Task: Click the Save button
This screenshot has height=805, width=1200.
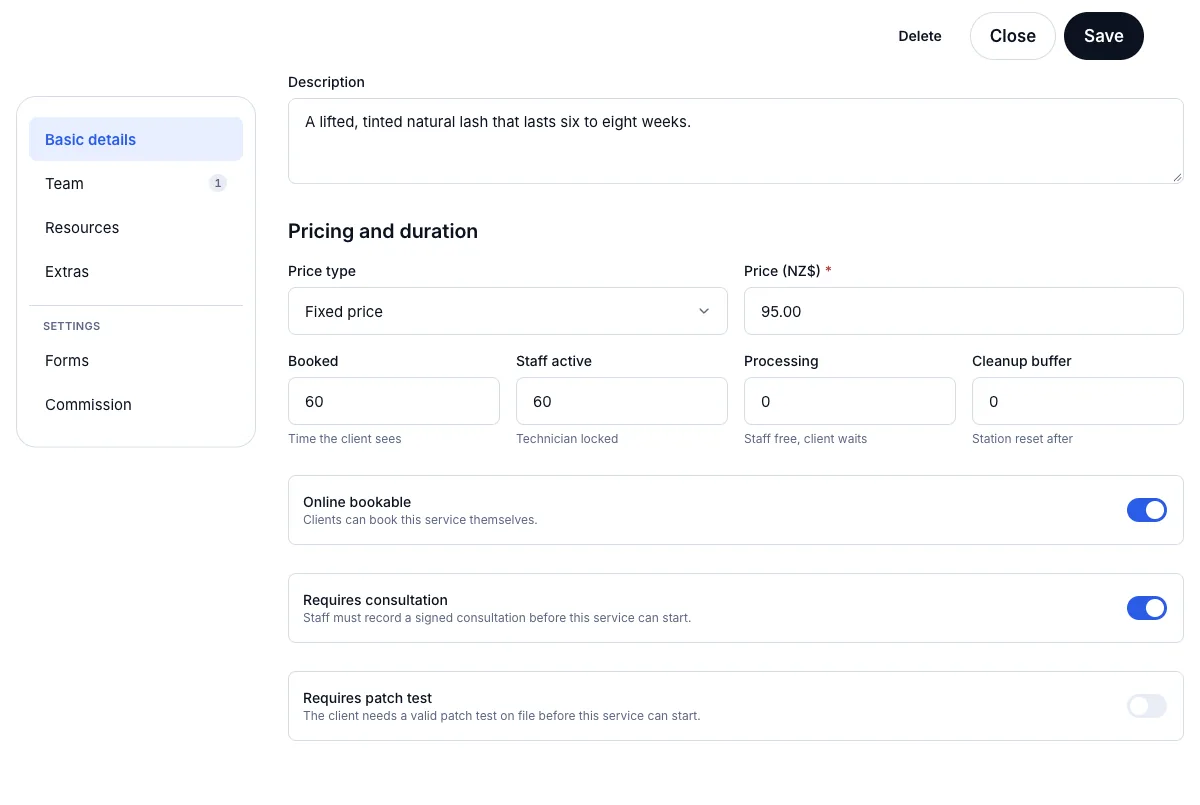Action: [1103, 36]
